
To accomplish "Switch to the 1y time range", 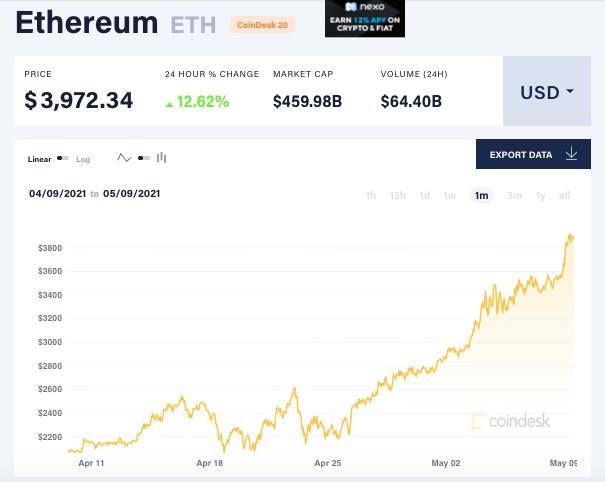I will [x=540, y=195].
